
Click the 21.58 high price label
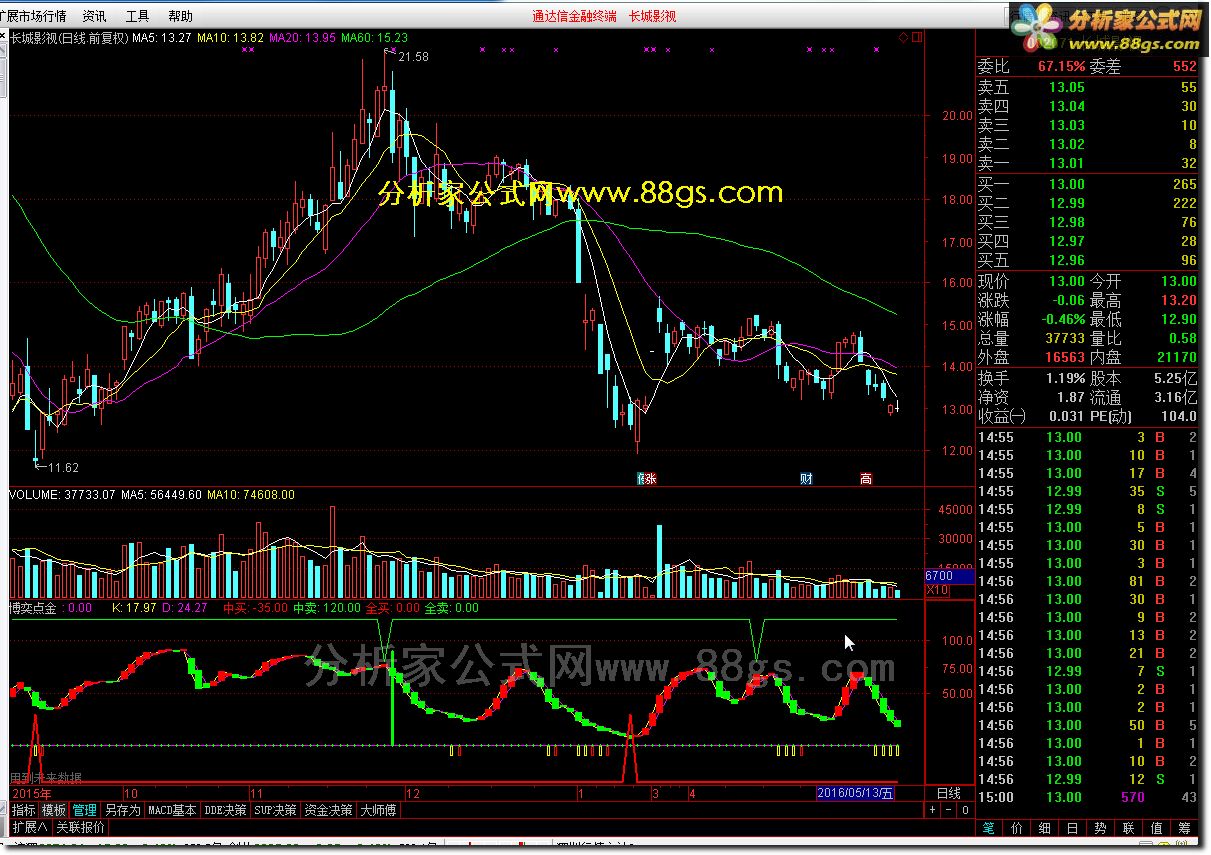[413, 57]
